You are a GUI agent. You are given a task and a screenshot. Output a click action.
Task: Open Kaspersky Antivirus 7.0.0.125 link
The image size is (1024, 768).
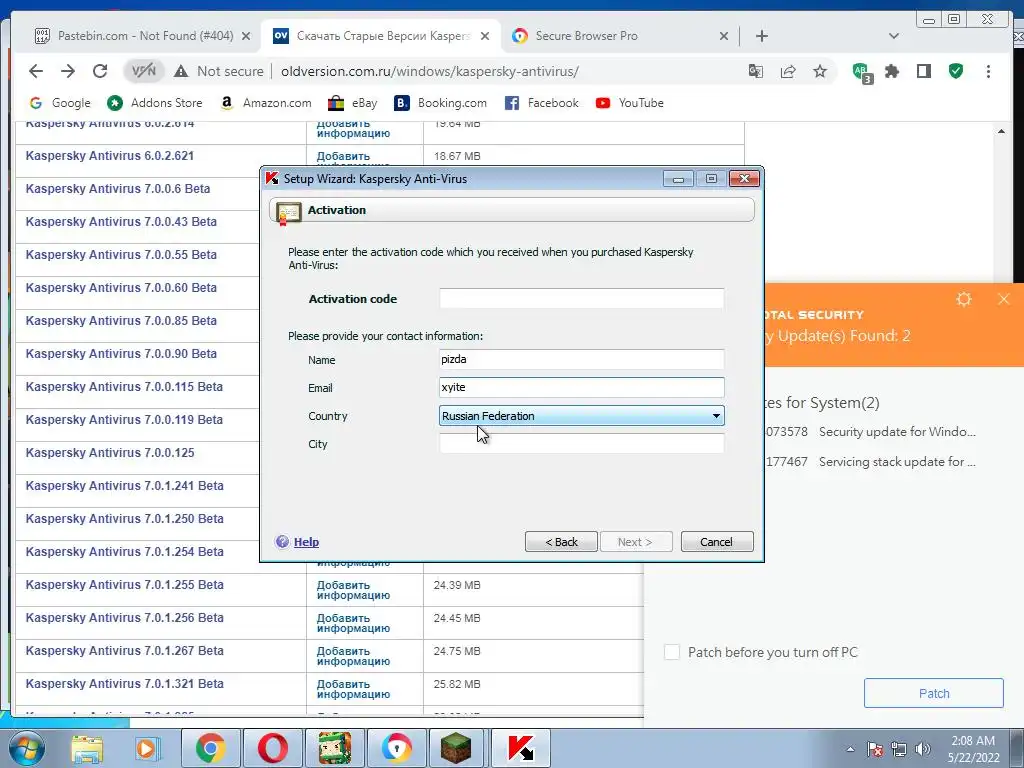[x=110, y=453]
